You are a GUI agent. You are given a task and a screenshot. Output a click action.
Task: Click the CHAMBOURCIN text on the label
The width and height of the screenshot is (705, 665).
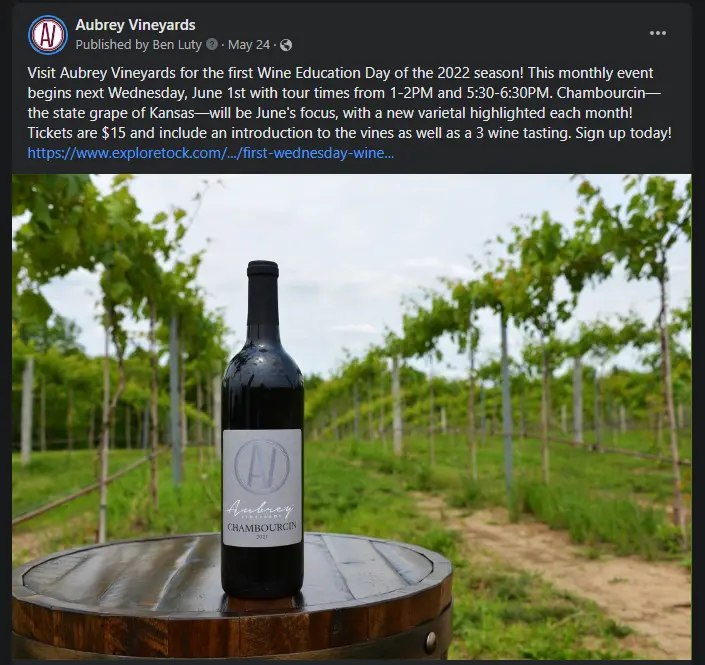(262, 527)
